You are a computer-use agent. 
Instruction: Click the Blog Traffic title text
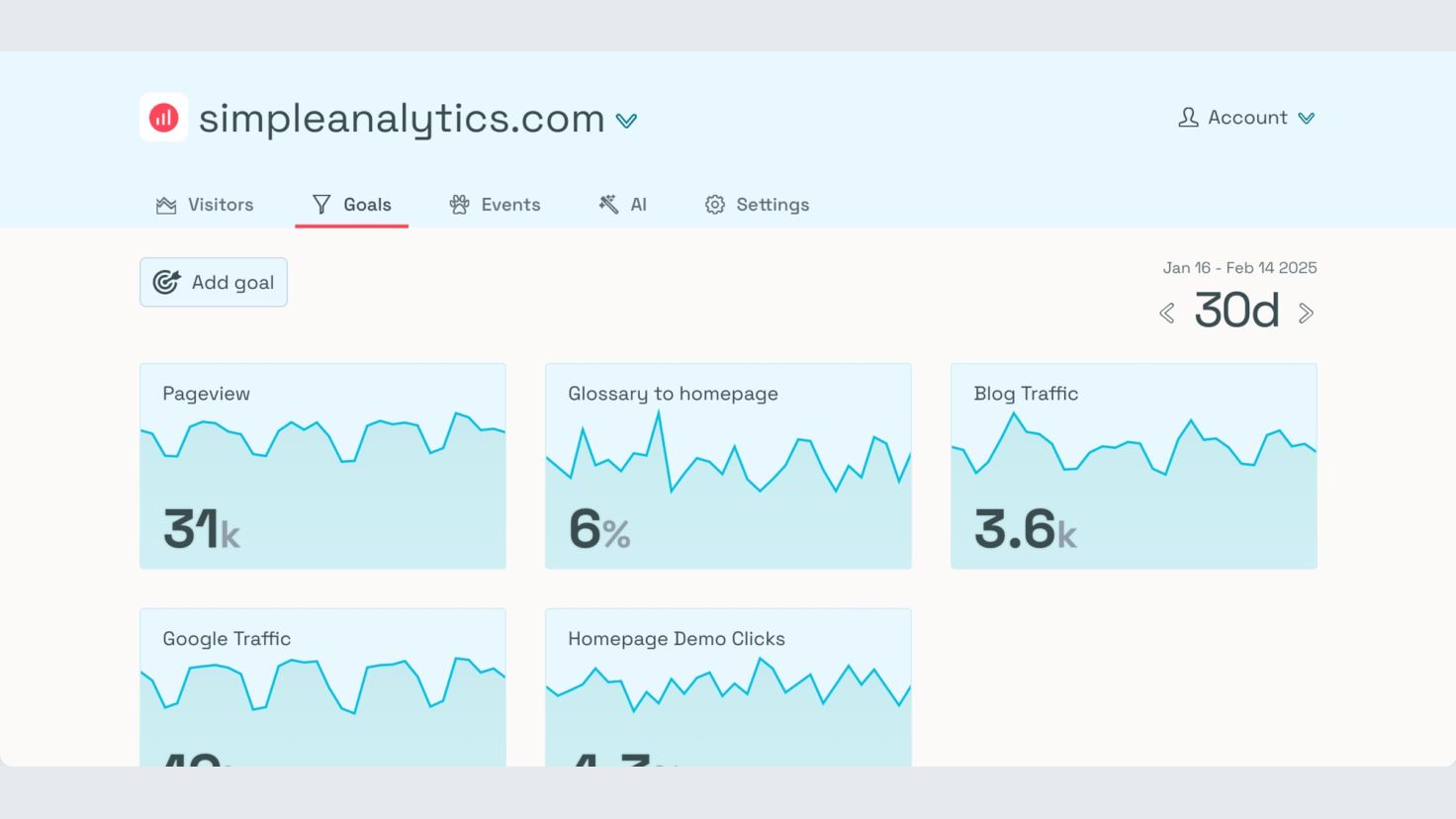1026,394
